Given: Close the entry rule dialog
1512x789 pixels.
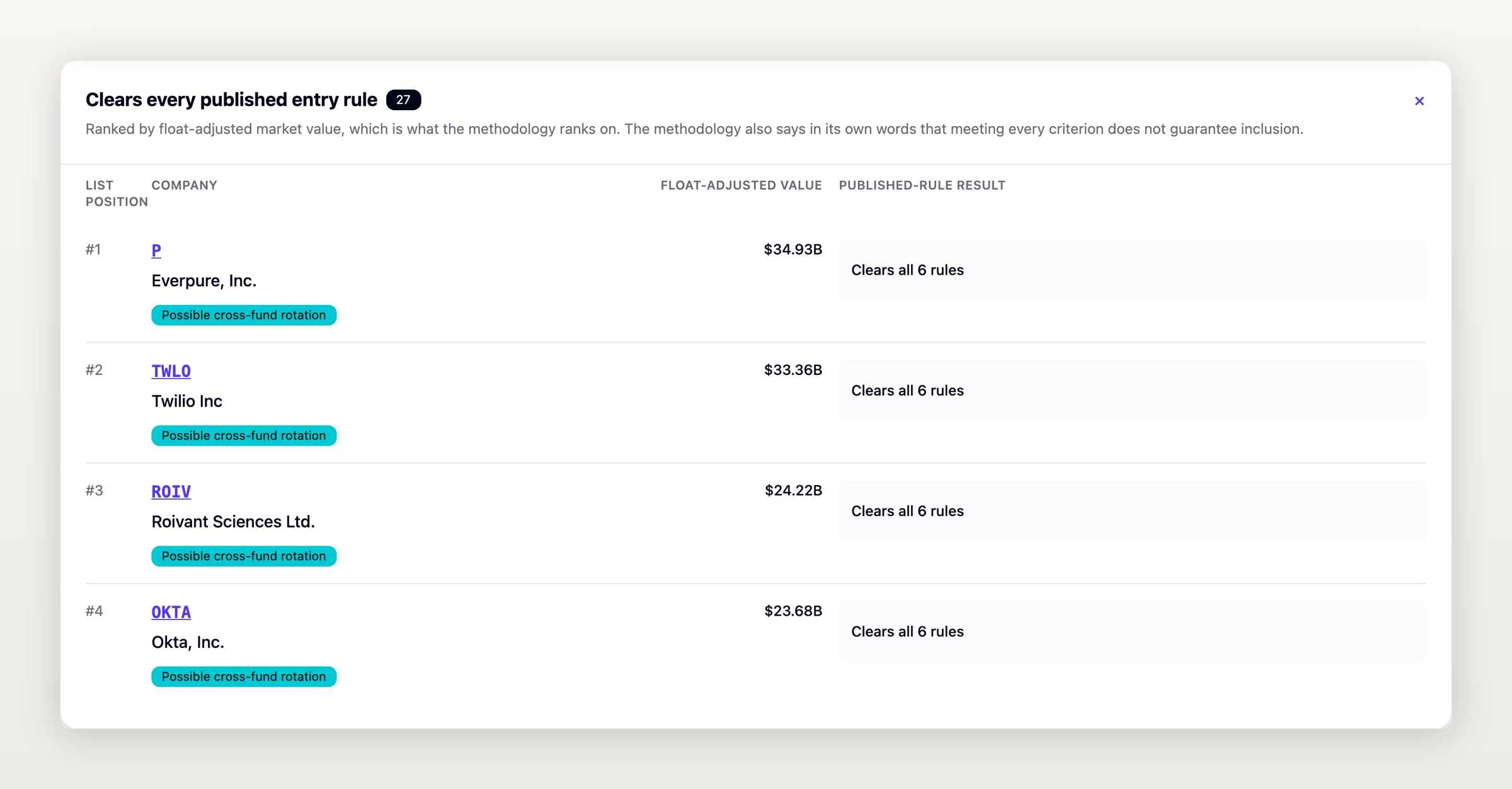Looking at the screenshot, I should 1419,101.
